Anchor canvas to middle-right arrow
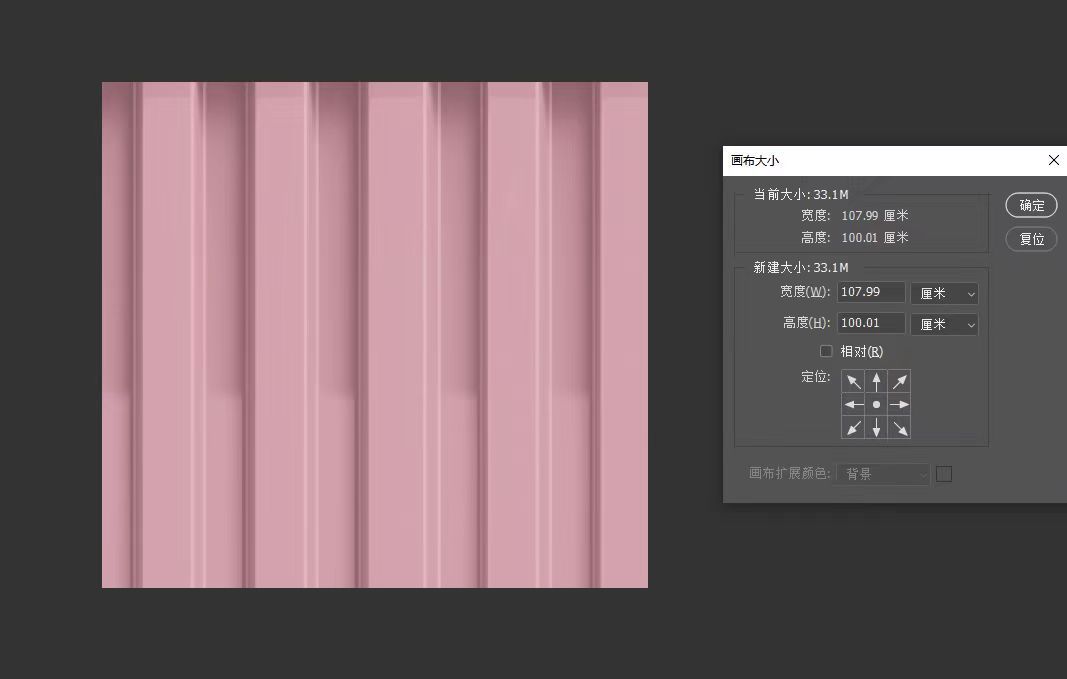 tap(899, 404)
